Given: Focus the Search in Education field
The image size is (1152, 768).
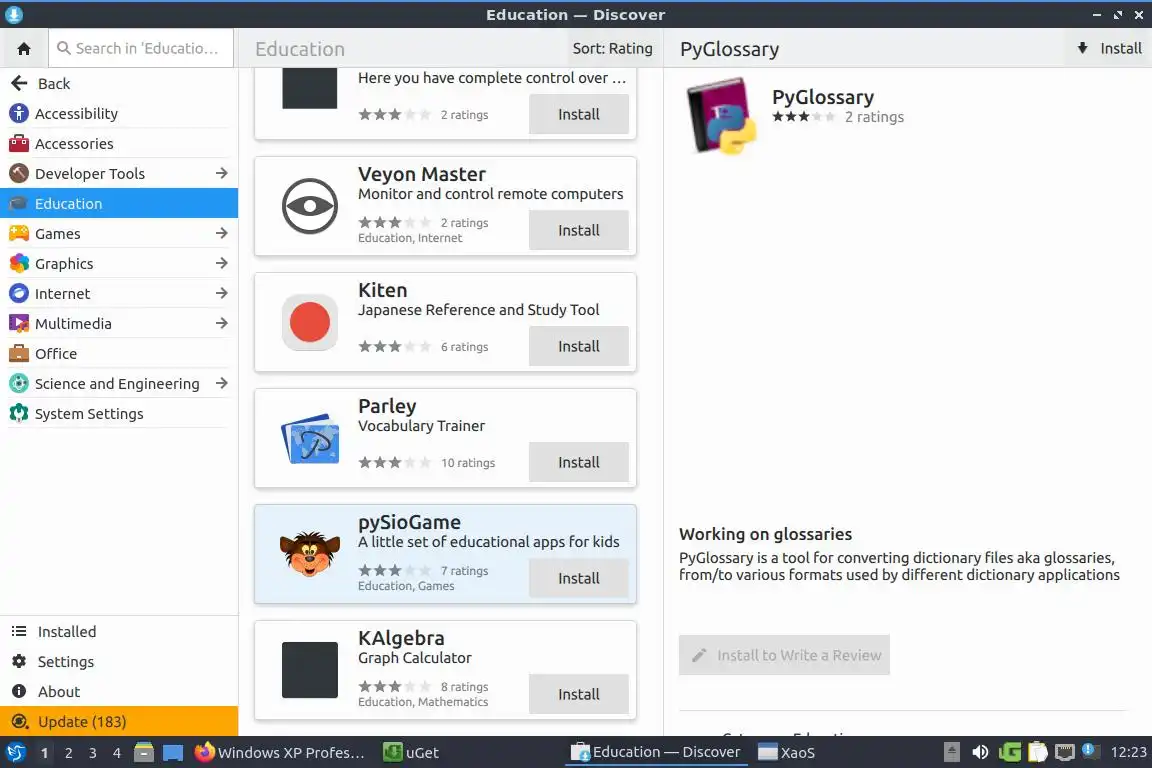Looking at the screenshot, I should [x=141, y=49].
